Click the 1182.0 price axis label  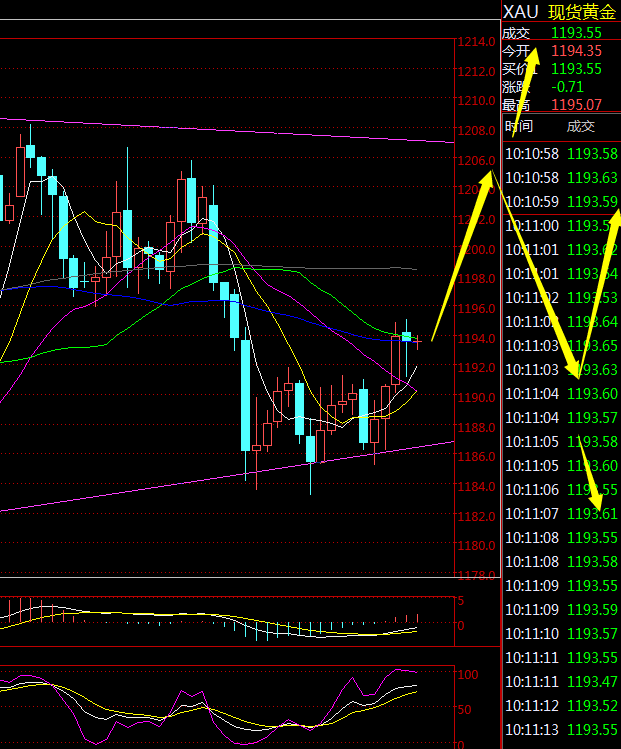click(476, 516)
